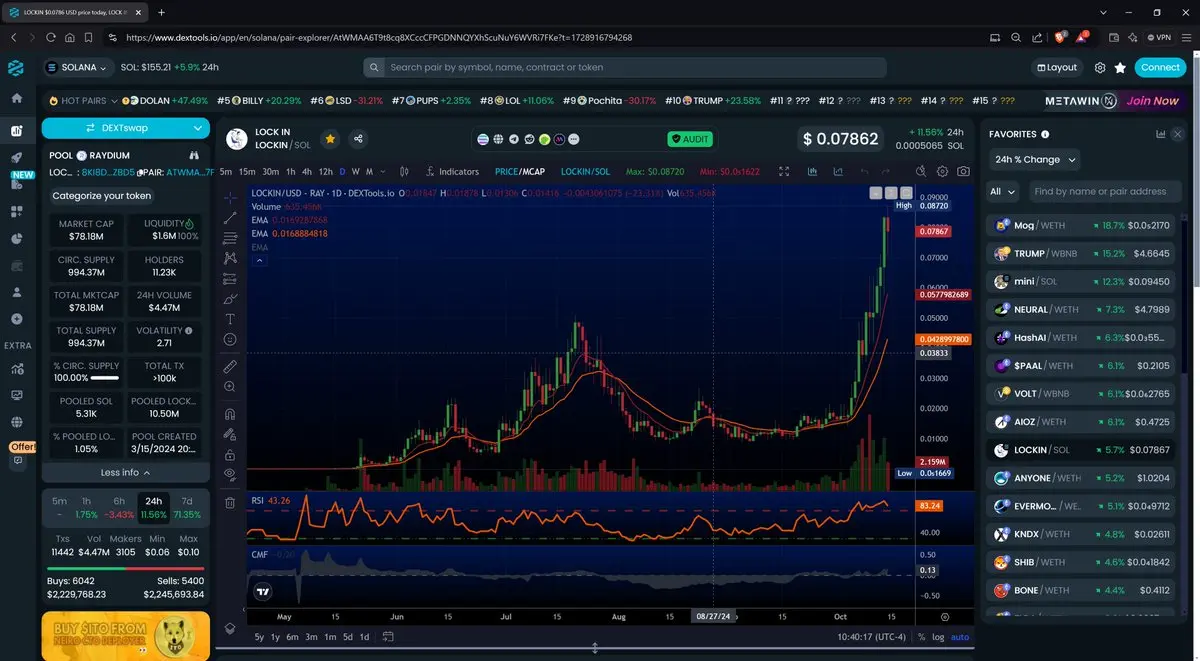
Task: Toggle auto scale on chart
Action: [x=960, y=637]
